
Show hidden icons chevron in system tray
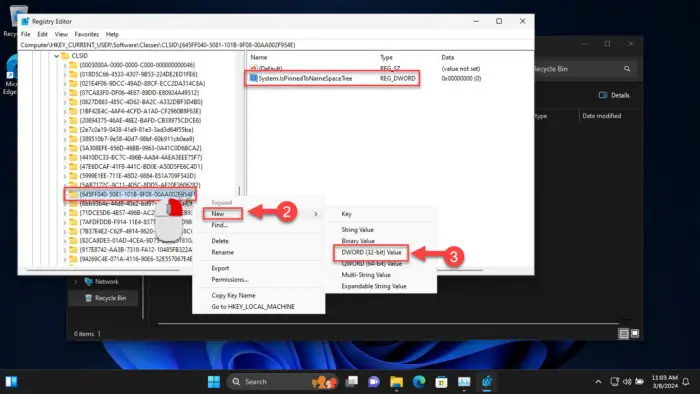click(598, 382)
